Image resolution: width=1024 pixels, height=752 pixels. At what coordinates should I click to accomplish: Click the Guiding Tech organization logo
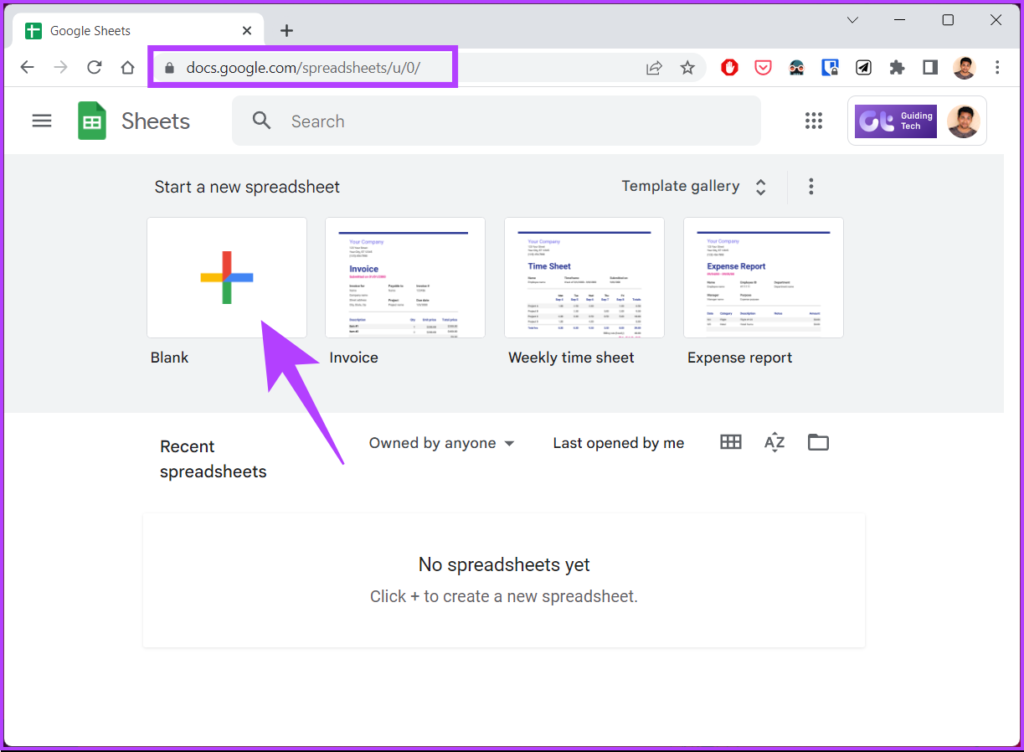tap(895, 121)
